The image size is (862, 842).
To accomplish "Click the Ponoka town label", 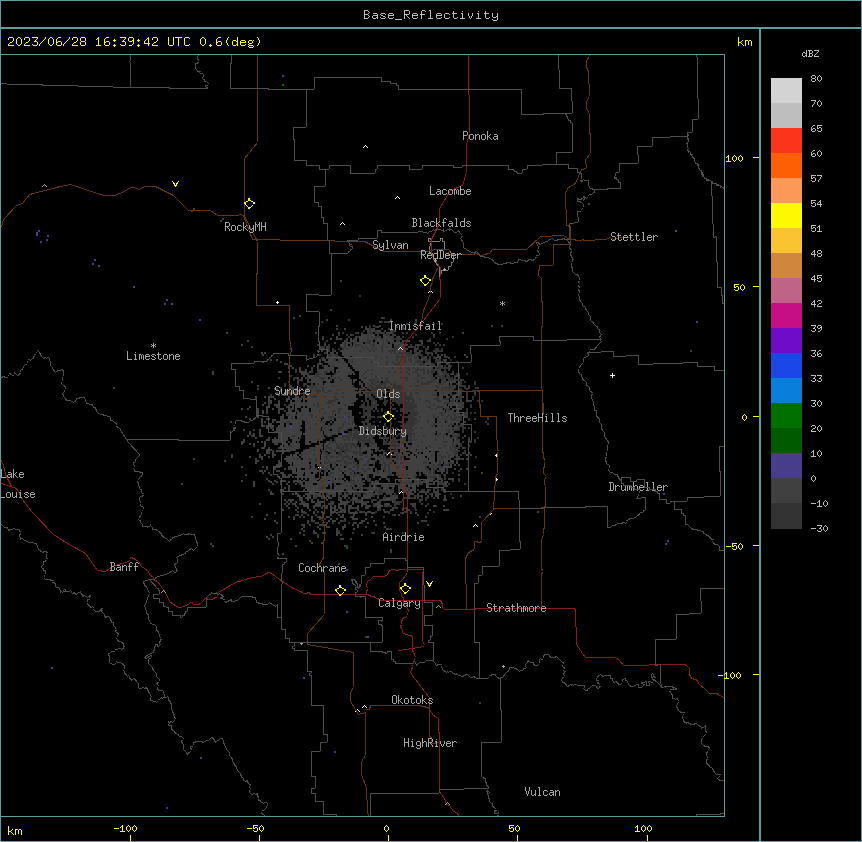I will (x=480, y=136).
